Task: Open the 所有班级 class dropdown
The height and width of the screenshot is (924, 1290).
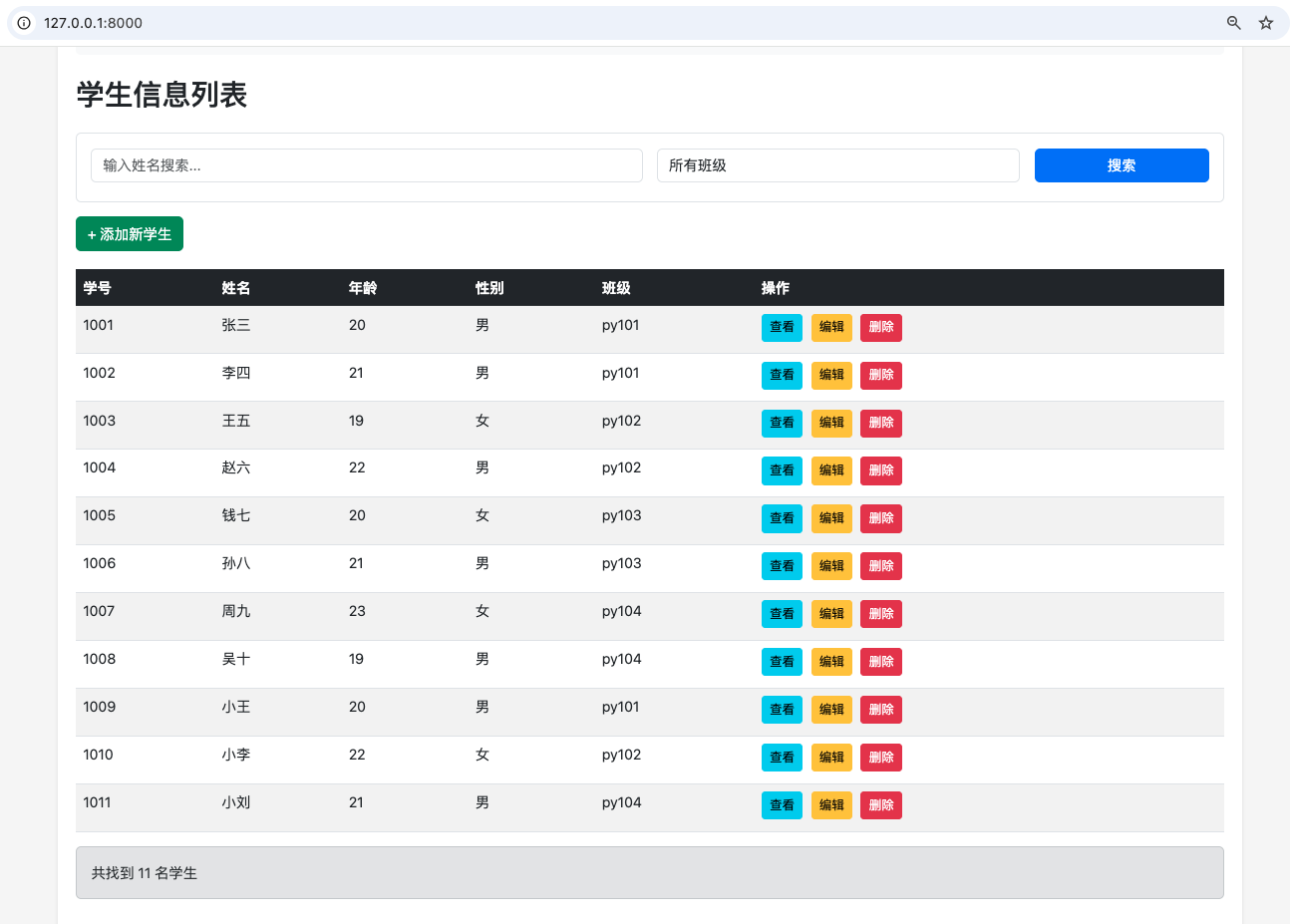Action: point(838,165)
